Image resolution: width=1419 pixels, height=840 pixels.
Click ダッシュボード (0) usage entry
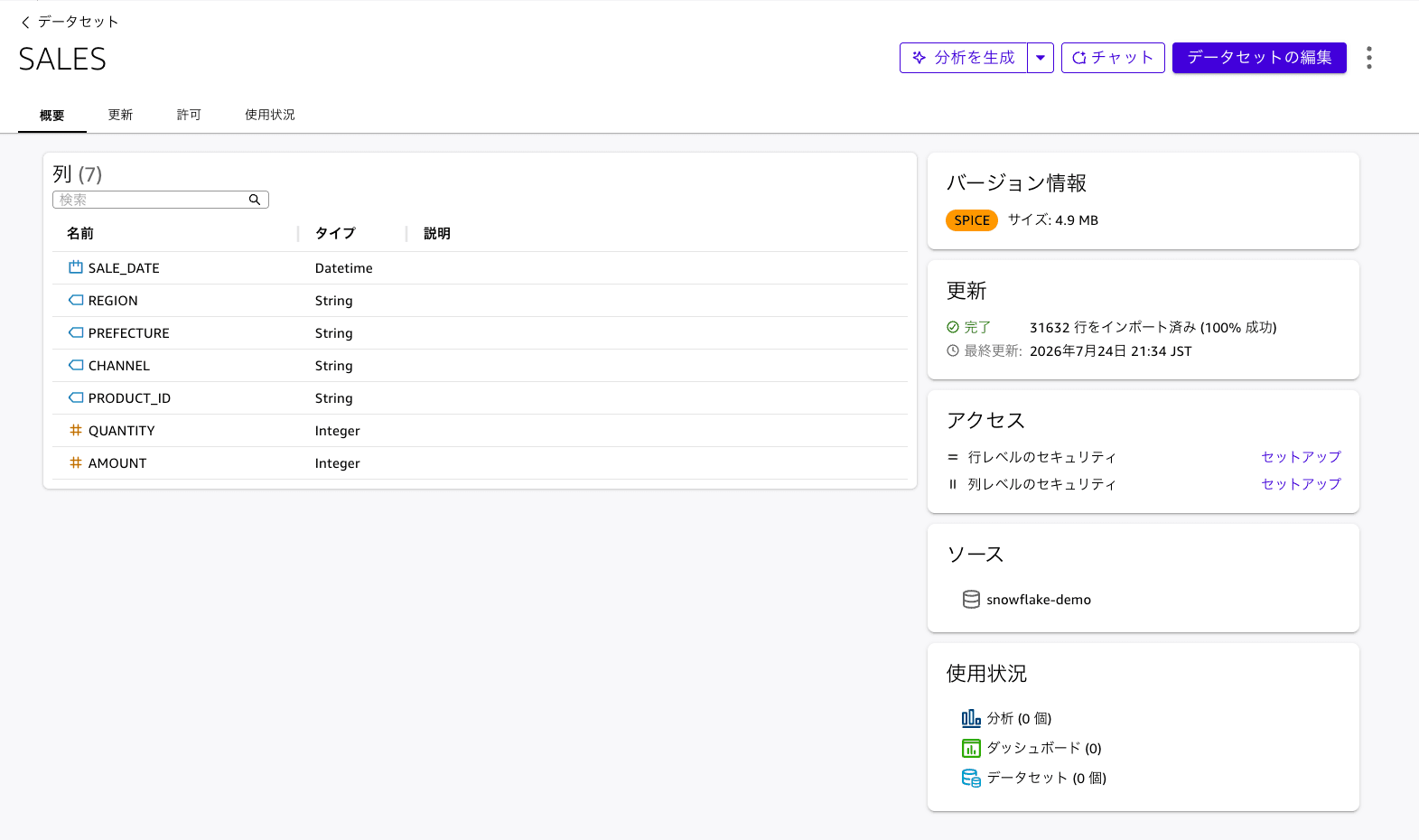pos(1044,748)
